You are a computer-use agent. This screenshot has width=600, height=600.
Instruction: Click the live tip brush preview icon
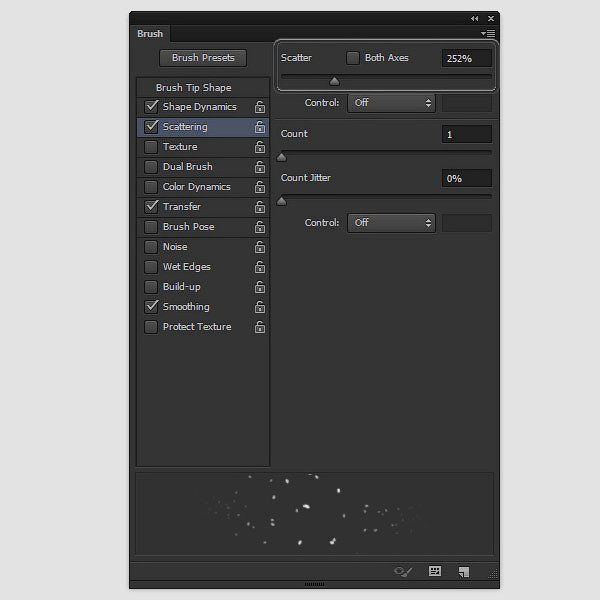(x=403, y=572)
